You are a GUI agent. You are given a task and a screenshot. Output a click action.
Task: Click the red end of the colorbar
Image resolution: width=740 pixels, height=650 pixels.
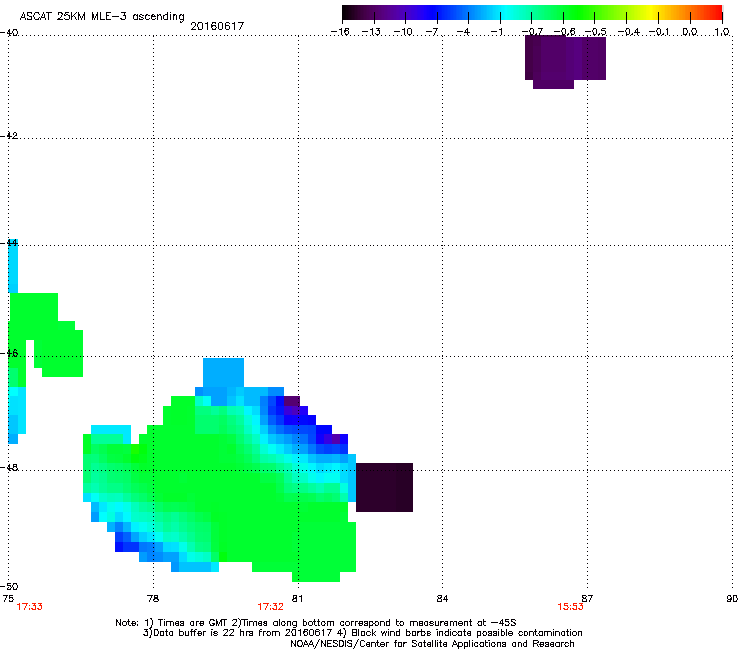tap(713, 12)
